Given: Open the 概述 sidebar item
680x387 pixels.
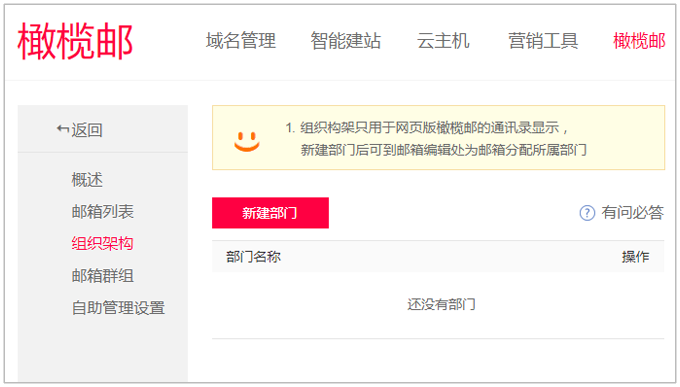Looking at the screenshot, I should coord(87,180).
